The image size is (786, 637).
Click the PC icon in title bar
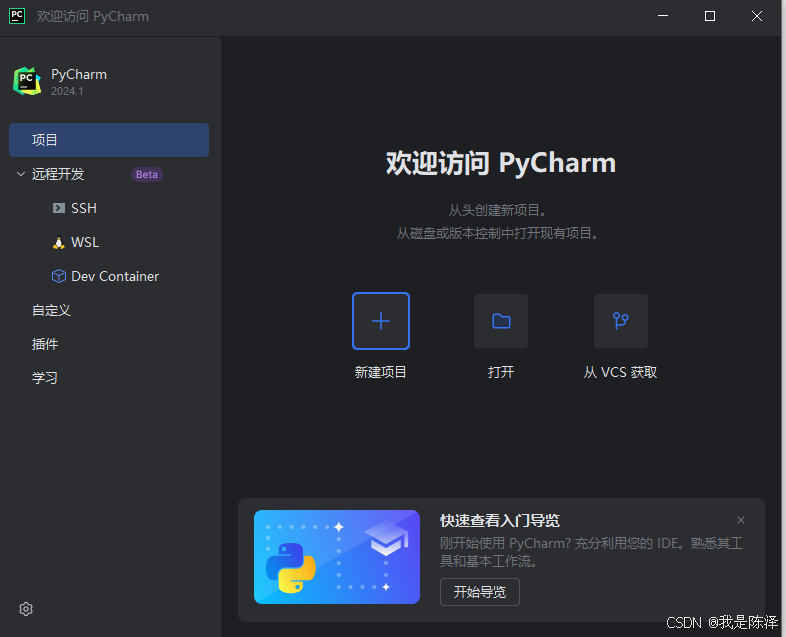(17, 16)
